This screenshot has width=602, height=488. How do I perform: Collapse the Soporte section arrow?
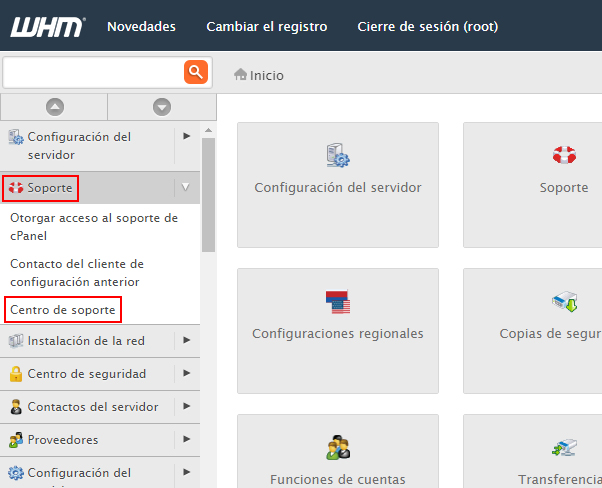point(185,187)
